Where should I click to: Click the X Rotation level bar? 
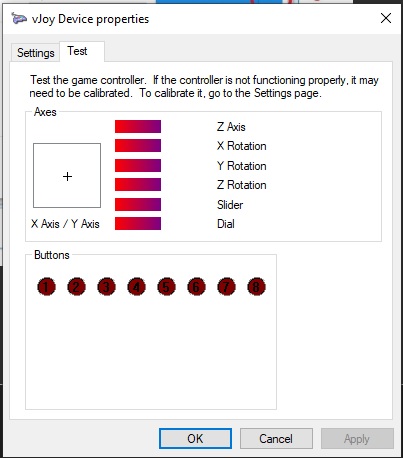pos(138,146)
